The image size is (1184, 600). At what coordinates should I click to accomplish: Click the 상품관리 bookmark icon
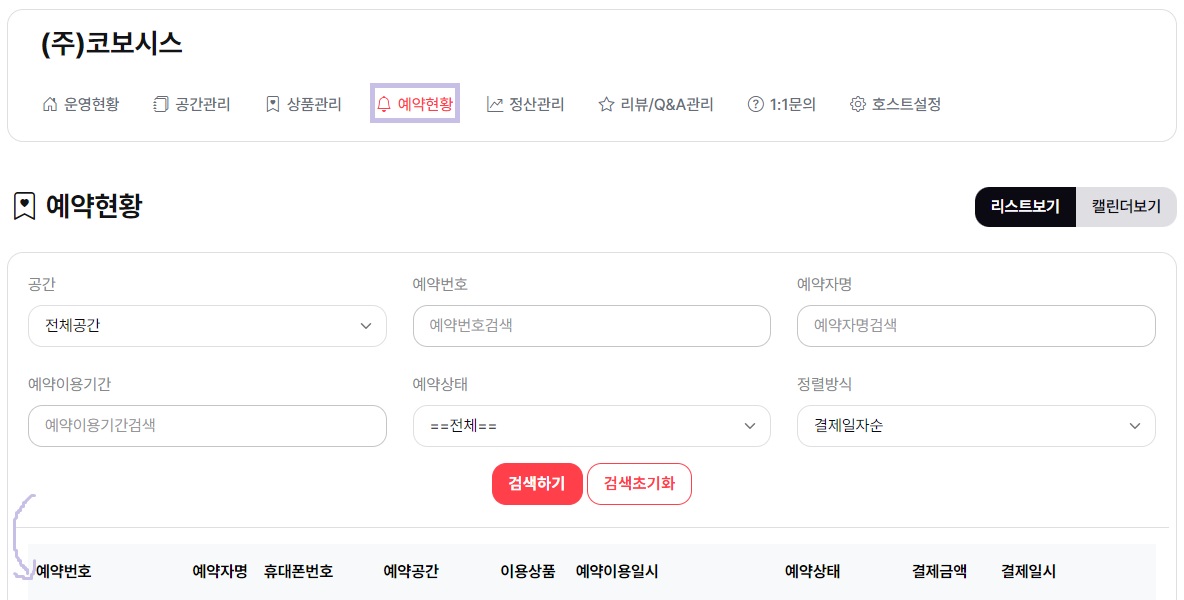point(273,104)
